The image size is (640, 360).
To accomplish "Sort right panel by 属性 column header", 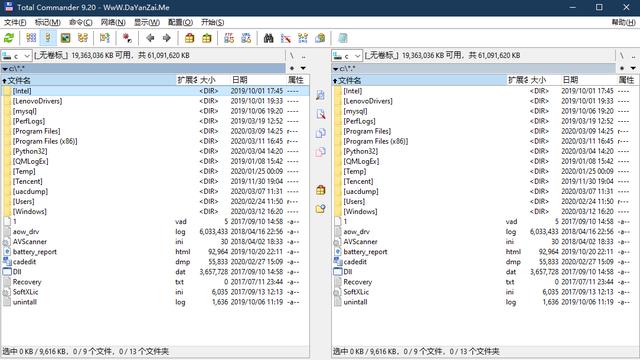I will pos(627,80).
